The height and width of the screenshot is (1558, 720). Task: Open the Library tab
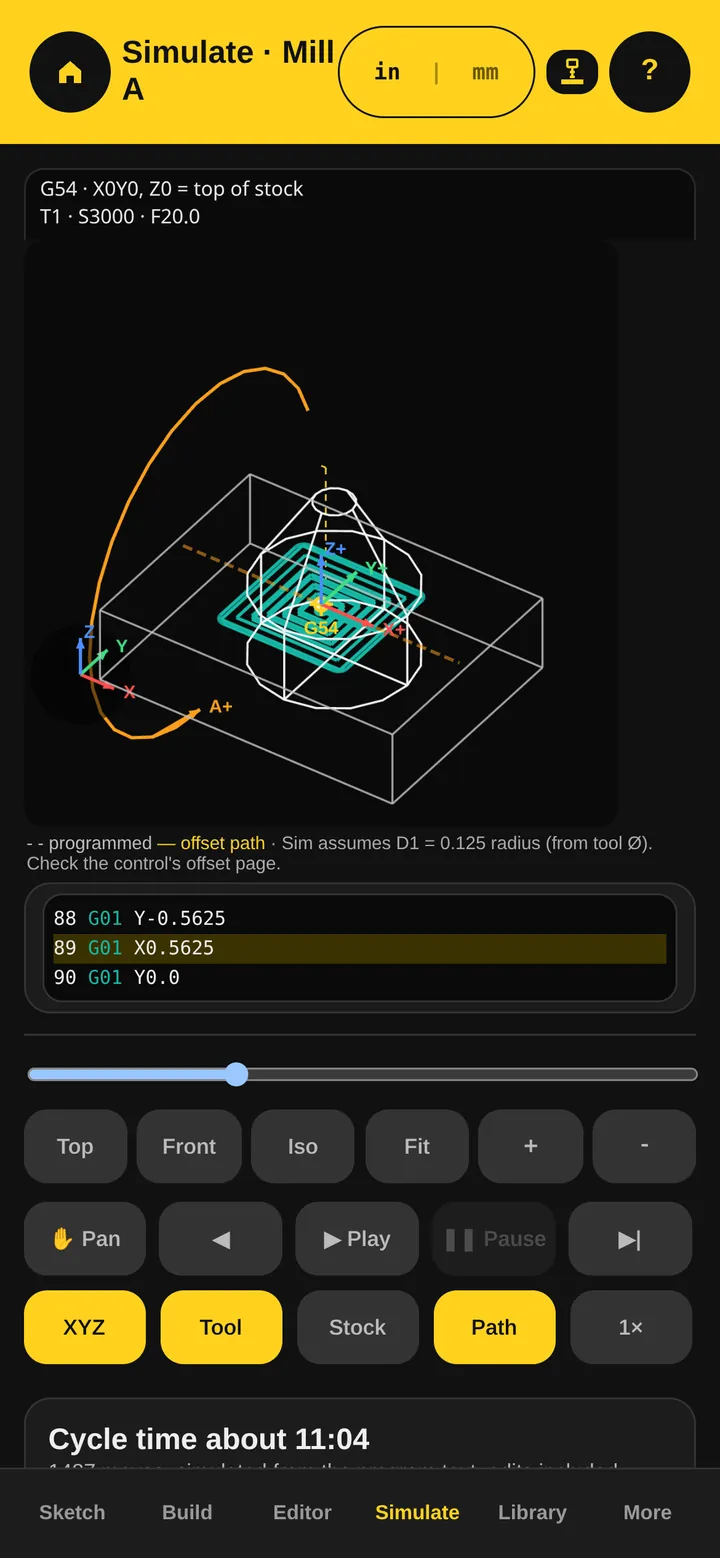pos(532,1512)
